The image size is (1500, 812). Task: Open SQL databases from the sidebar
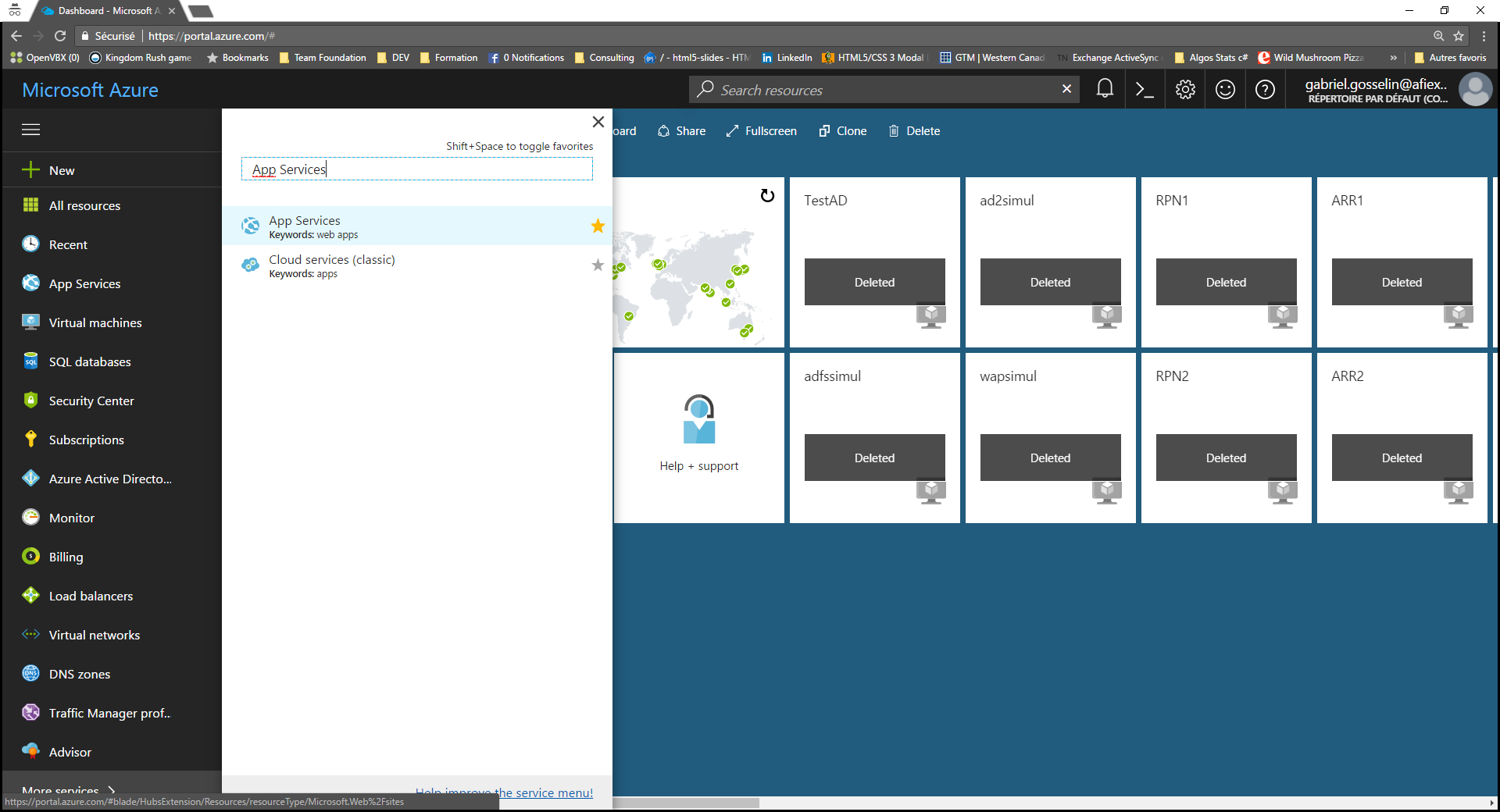90,361
